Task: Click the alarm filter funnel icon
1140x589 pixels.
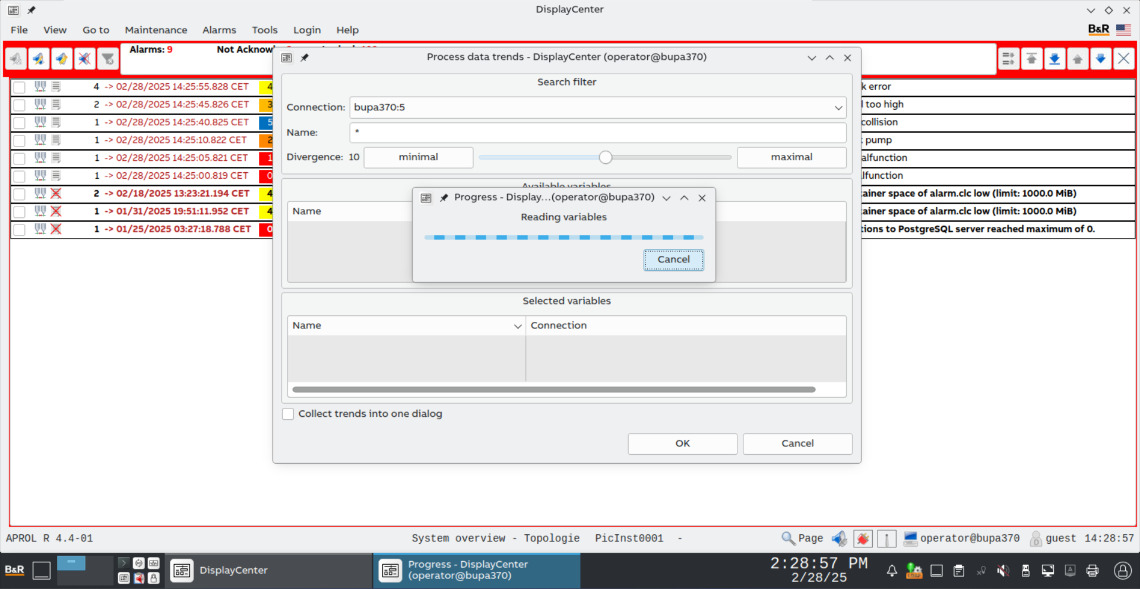Action: click(107, 59)
